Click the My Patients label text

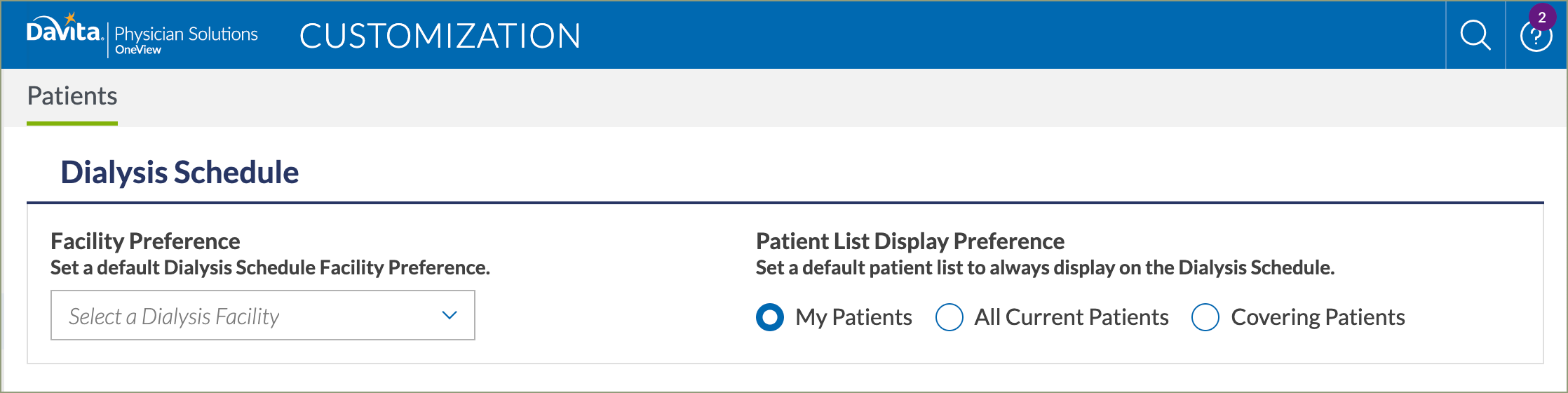tap(853, 317)
